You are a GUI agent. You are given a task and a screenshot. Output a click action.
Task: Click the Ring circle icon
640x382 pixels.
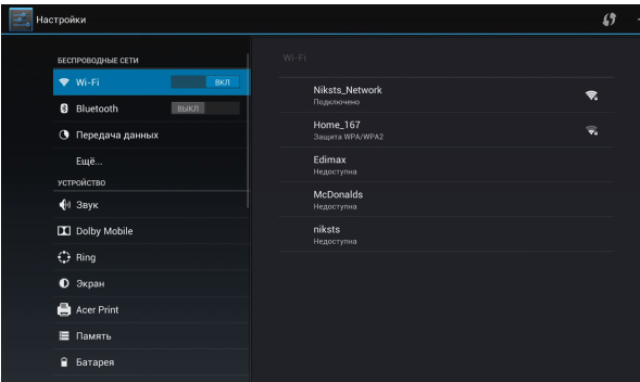[x=64, y=257]
